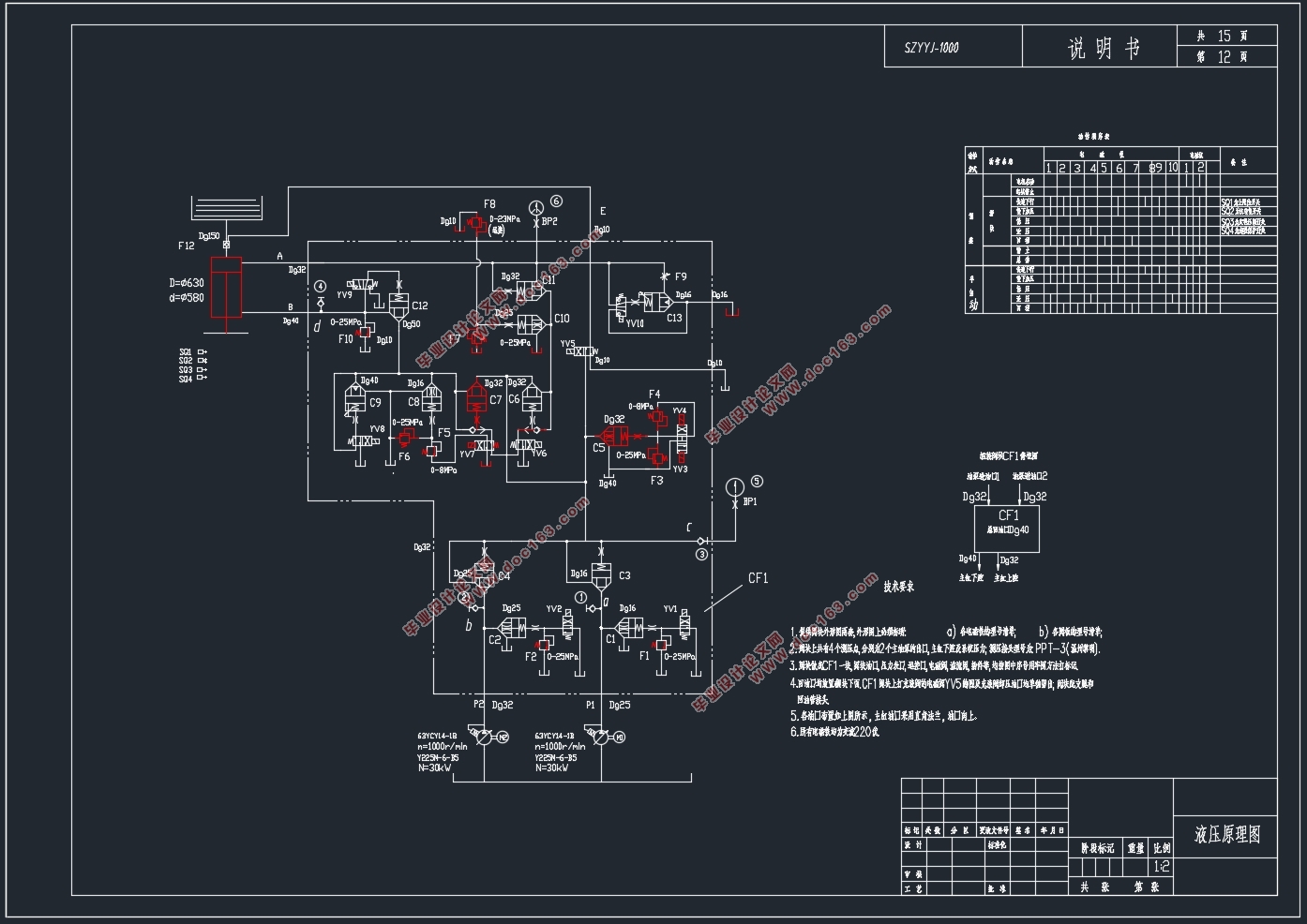This screenshot has height=924, width=1307.
Task: Click the d=ø580 rod dimension text
Action: tap(187, 298)
